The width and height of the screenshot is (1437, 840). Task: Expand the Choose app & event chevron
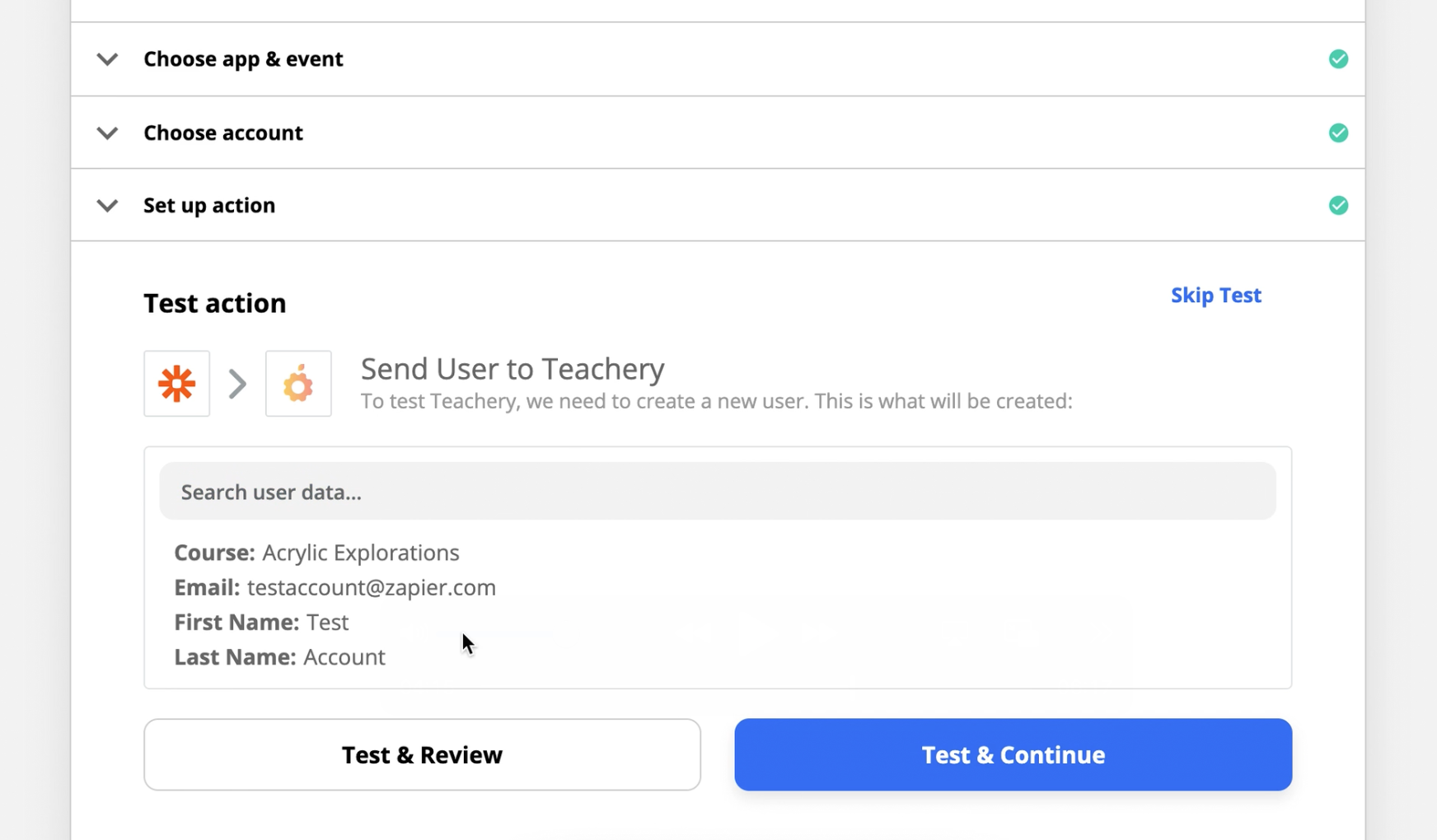coord(107,59)
